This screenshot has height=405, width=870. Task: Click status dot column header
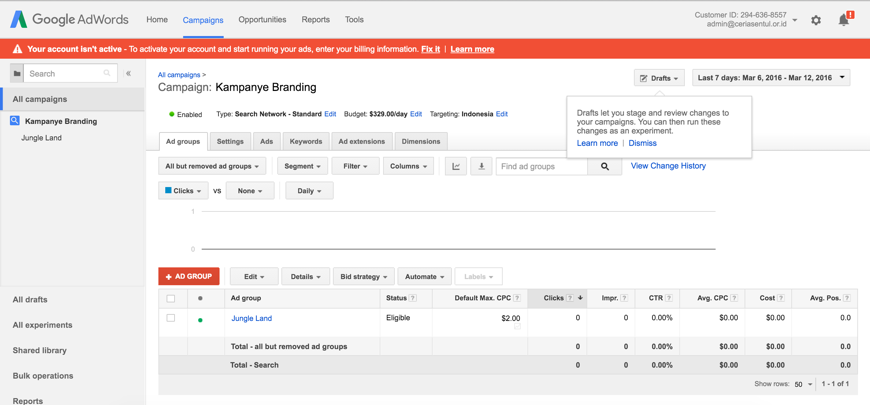(x=200, y=298)
